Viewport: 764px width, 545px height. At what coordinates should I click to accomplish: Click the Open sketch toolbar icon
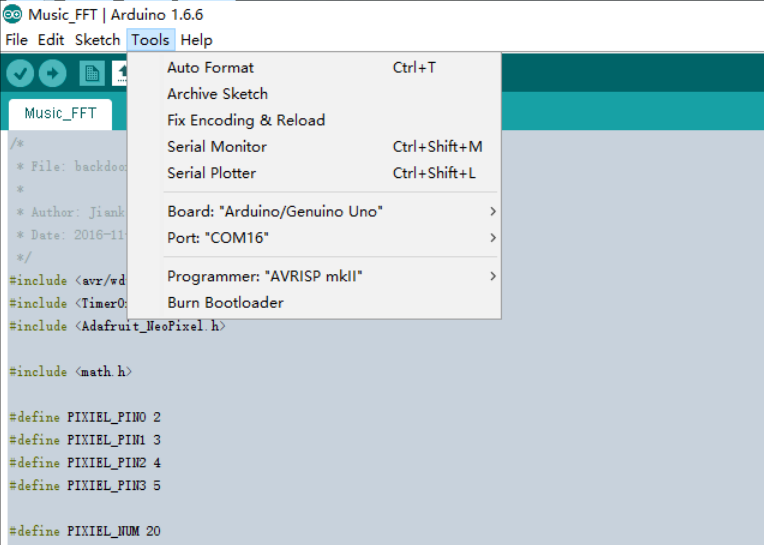point(120,74)
